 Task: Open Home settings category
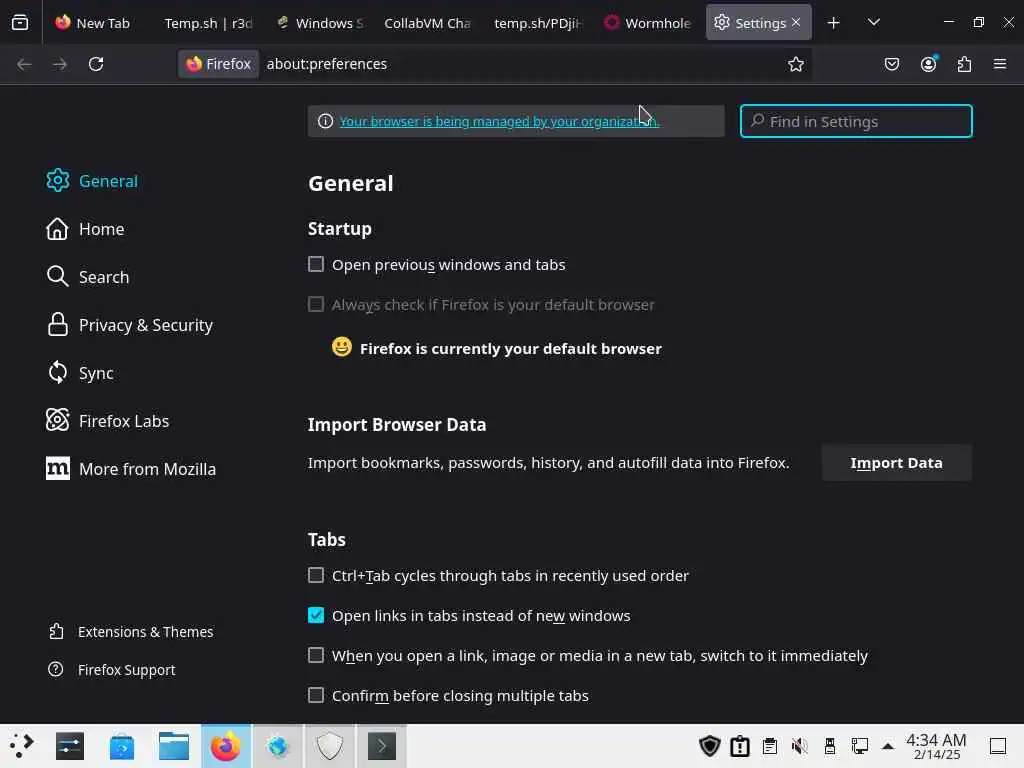point(85,229)
